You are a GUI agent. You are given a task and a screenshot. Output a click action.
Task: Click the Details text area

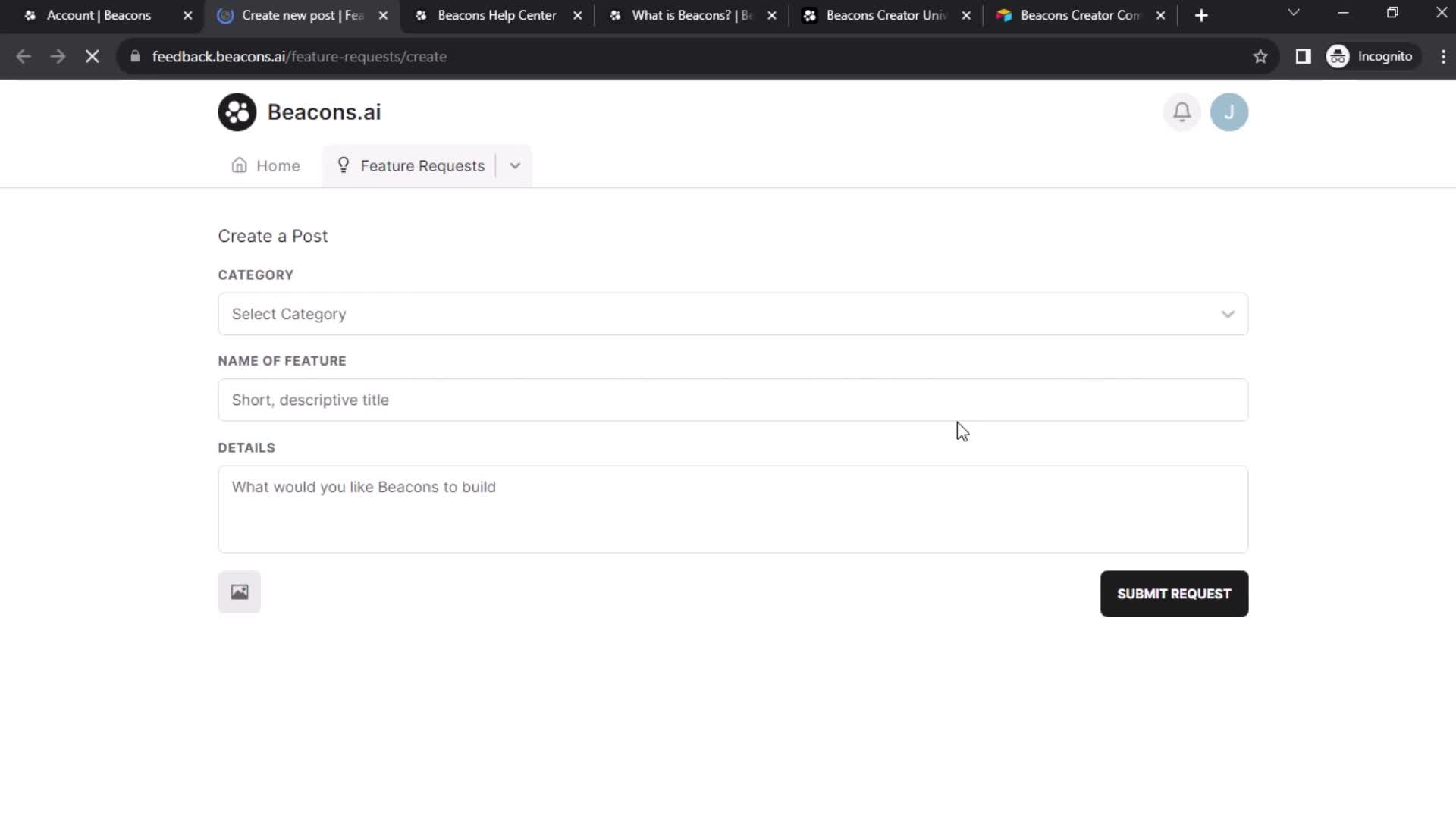click(x=732, y=509)
